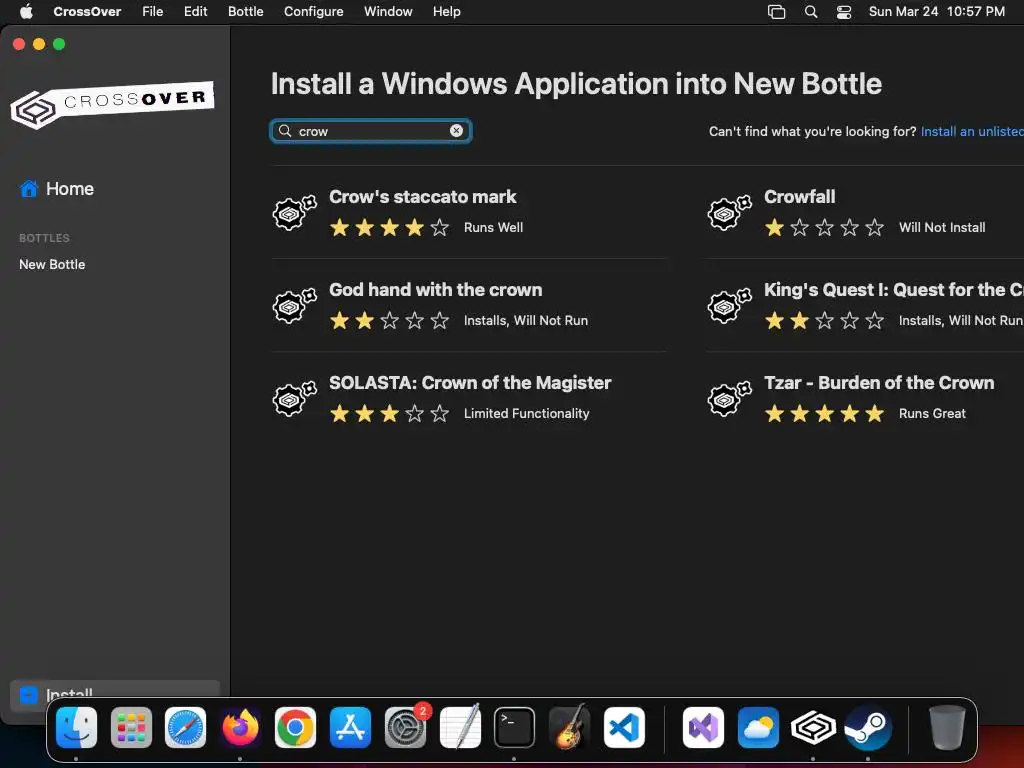Screen dimensions: 1024x768
Task: Click the Tzar Burden of the Crown icon
Action: point(729,398)
